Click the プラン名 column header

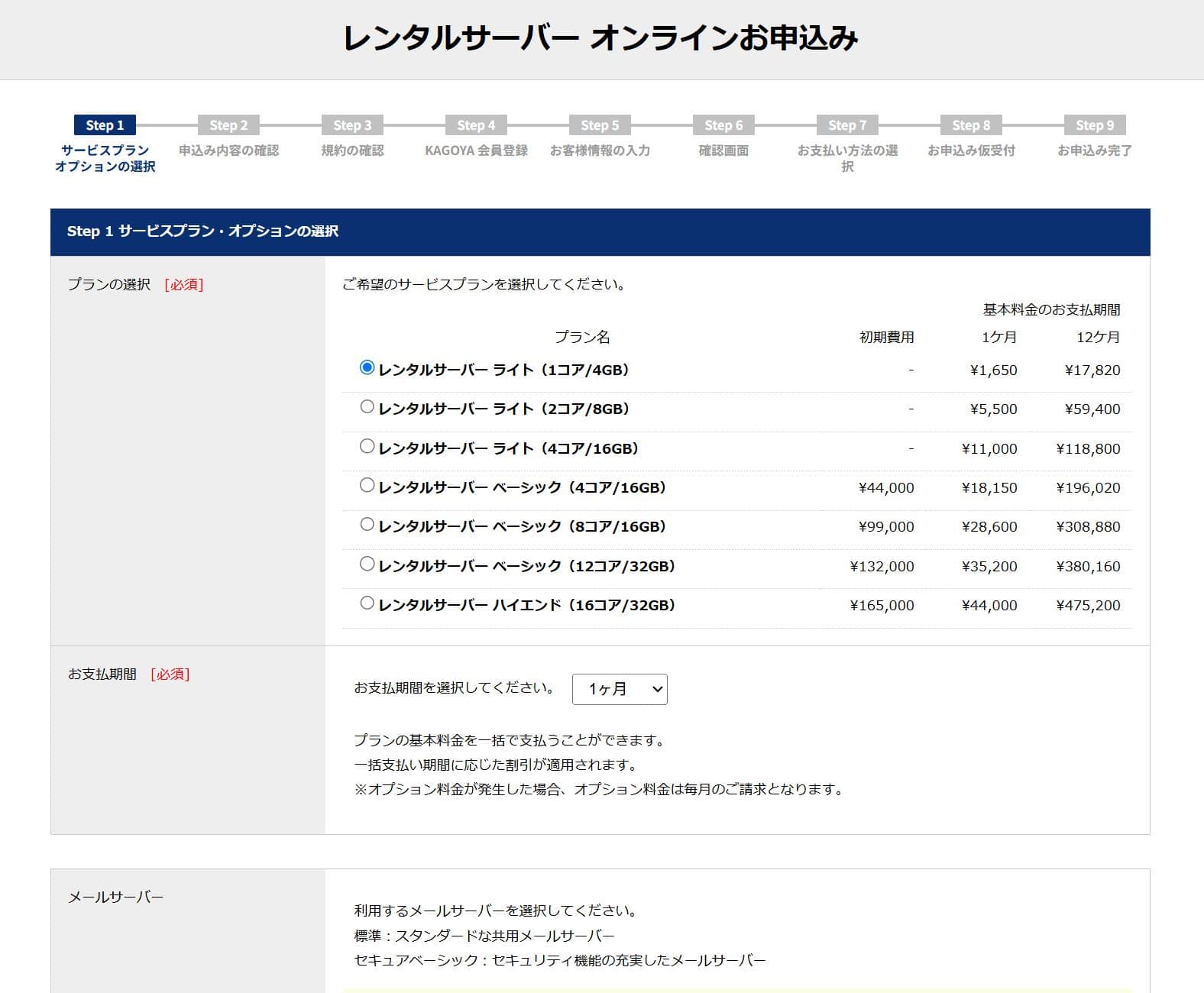[582, 337]
